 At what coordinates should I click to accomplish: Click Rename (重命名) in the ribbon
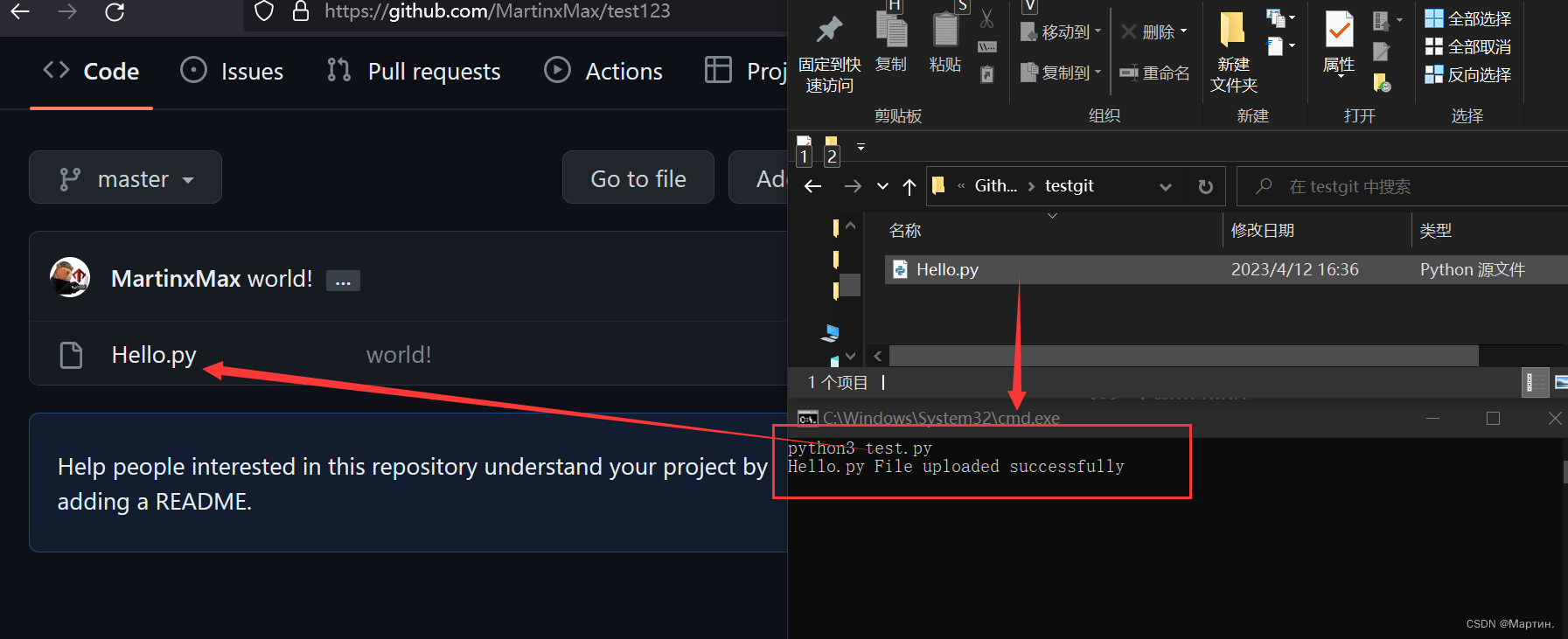1154,73
